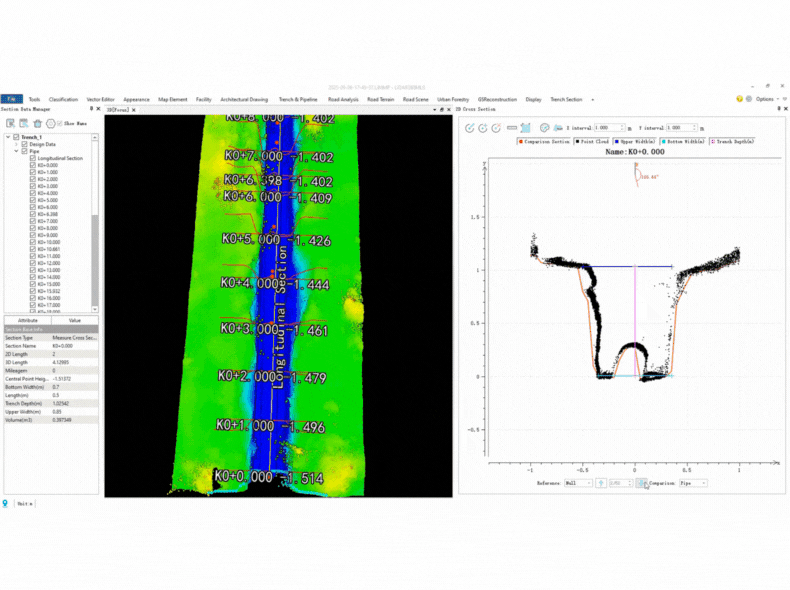Image resolution: width=790 pixels, height=590 pixels.
Task: Click the Options button at top right
Action: [x=765, y=100]
